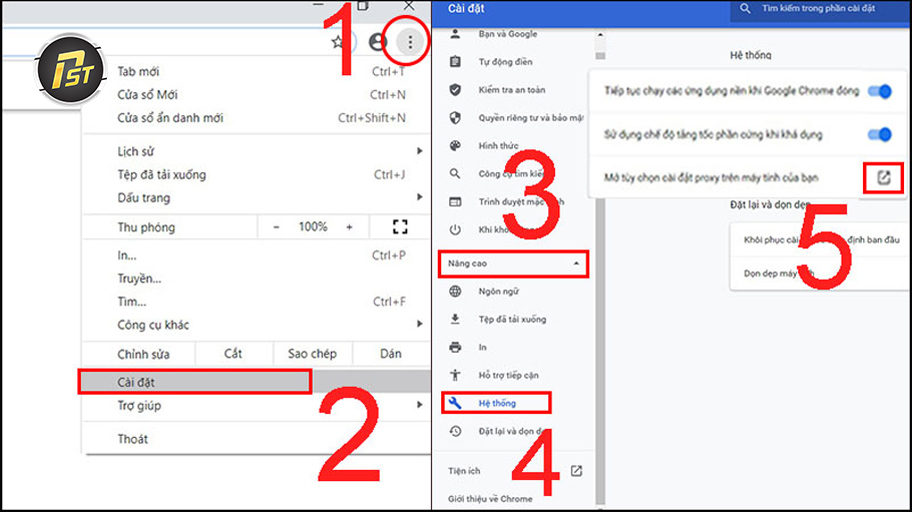This screenshot has height=513, width=912.
Task: Click the on-startup power icon
Action: tap(455, 230)
